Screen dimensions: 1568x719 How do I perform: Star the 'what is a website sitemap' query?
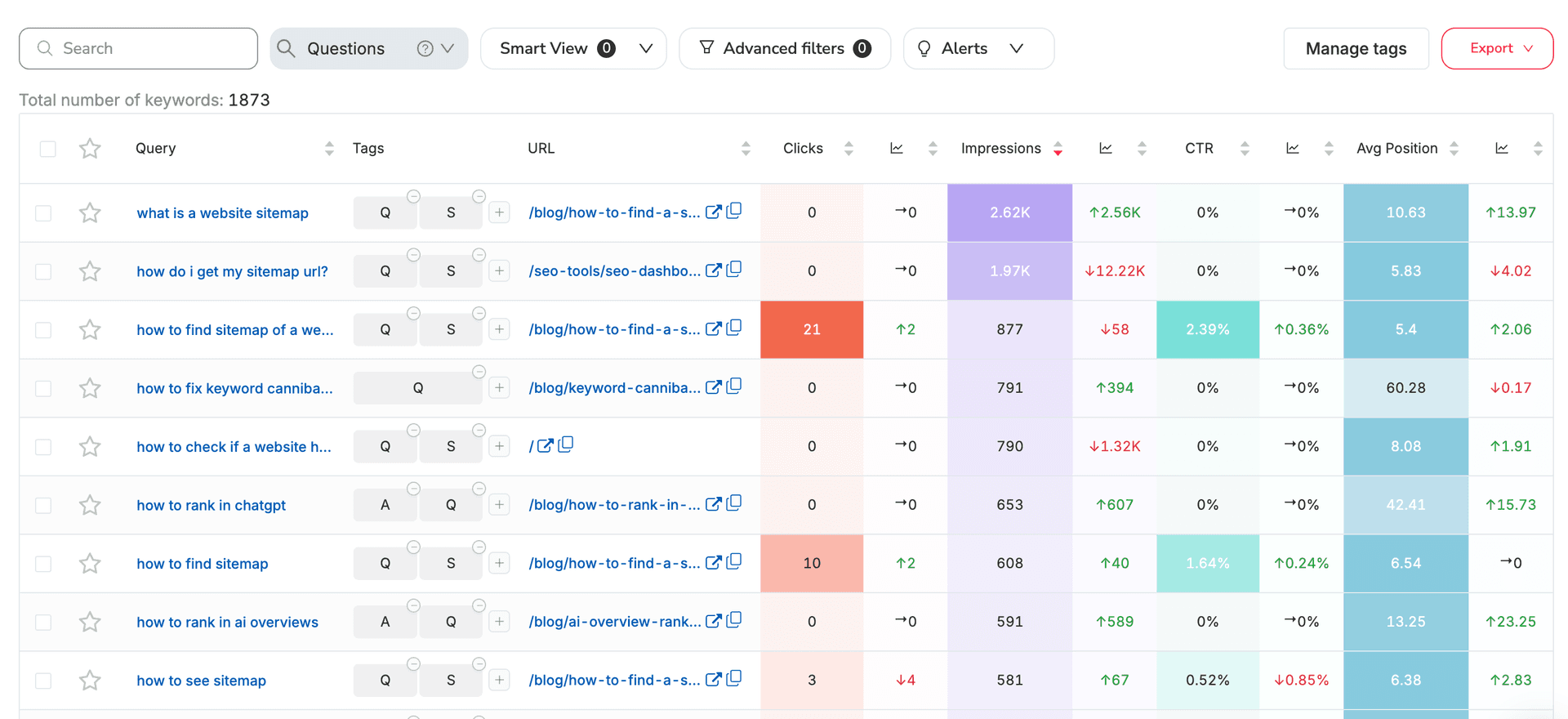pos(90,213)
